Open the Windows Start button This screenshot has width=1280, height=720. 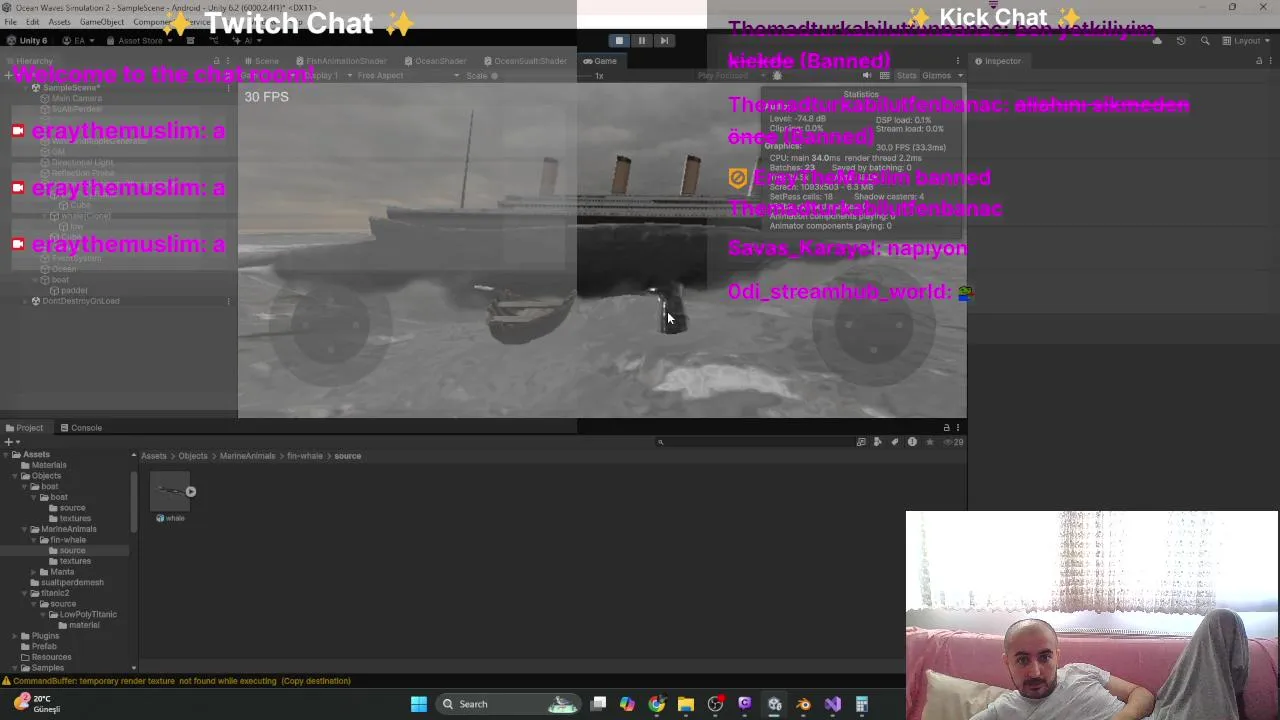pos(419,704)
